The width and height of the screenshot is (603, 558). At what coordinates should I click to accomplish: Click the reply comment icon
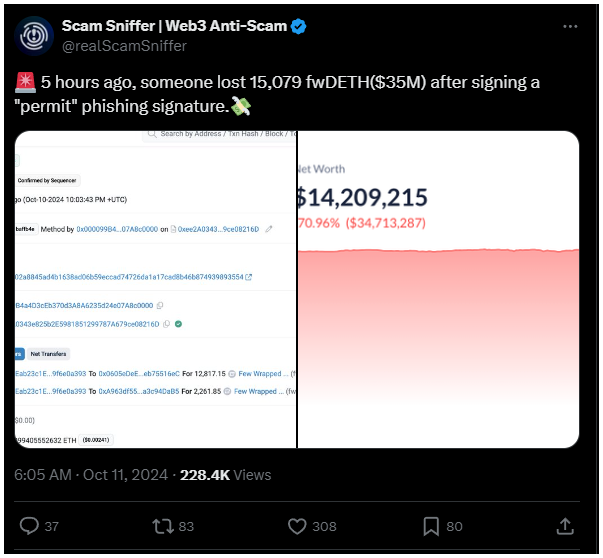coord(29,526)
